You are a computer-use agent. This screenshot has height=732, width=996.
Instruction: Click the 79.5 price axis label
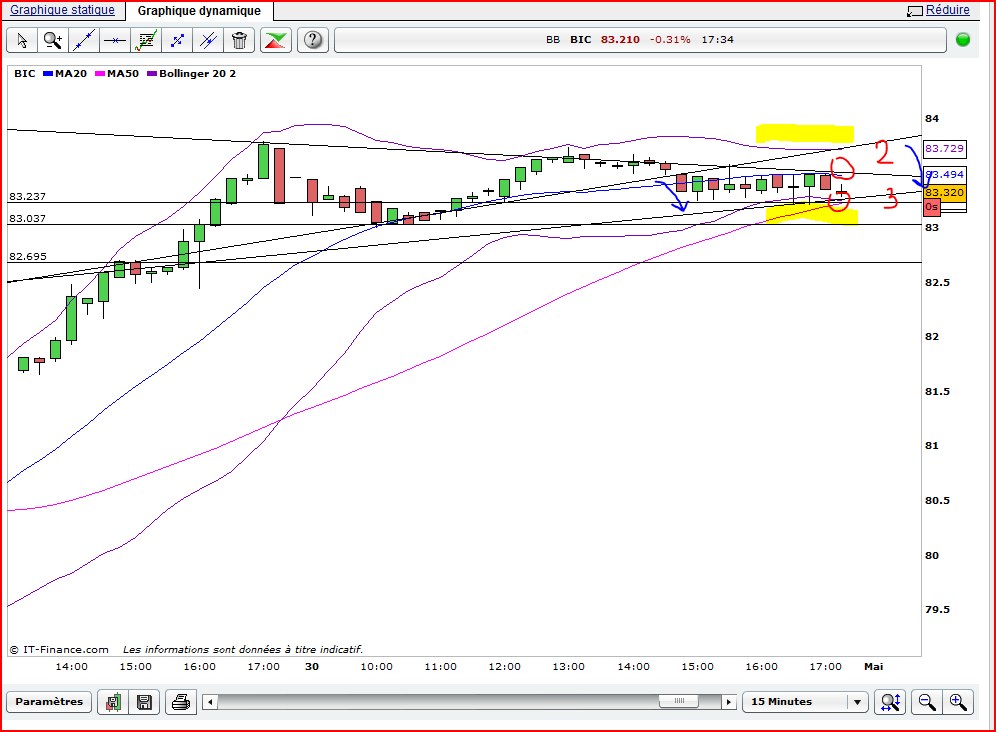[x=938, y=610]
